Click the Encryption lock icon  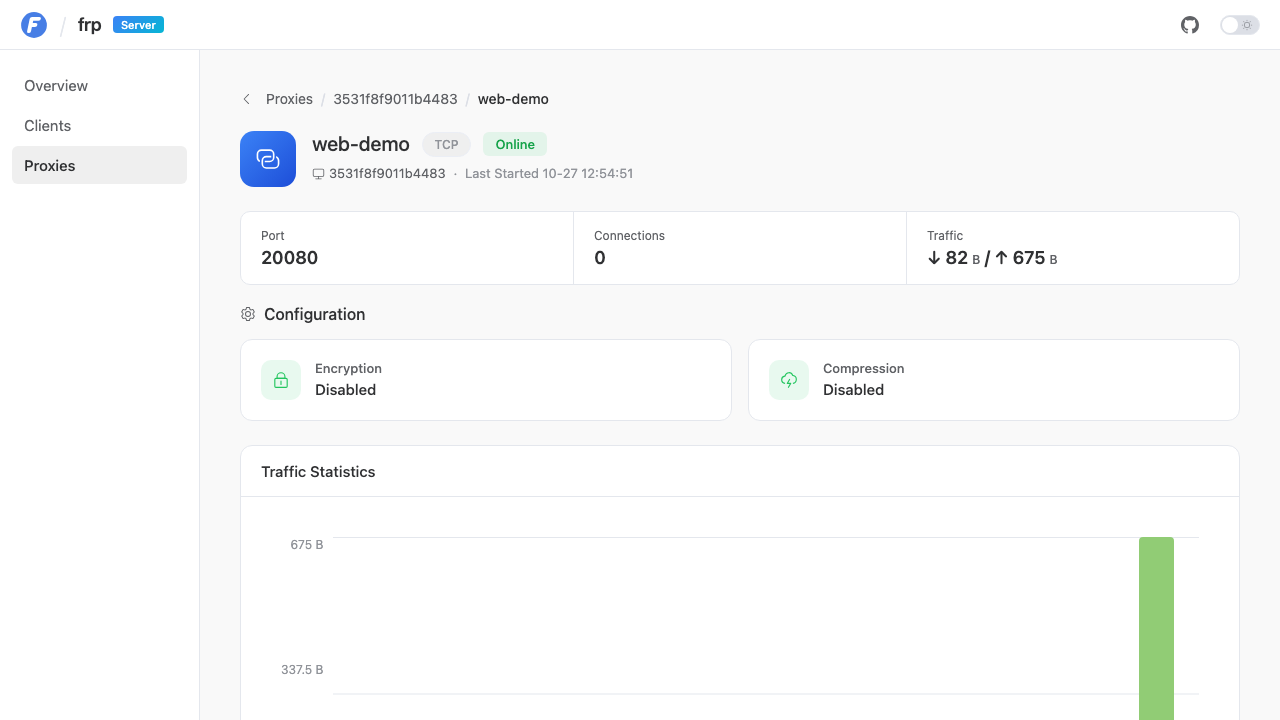281,380
